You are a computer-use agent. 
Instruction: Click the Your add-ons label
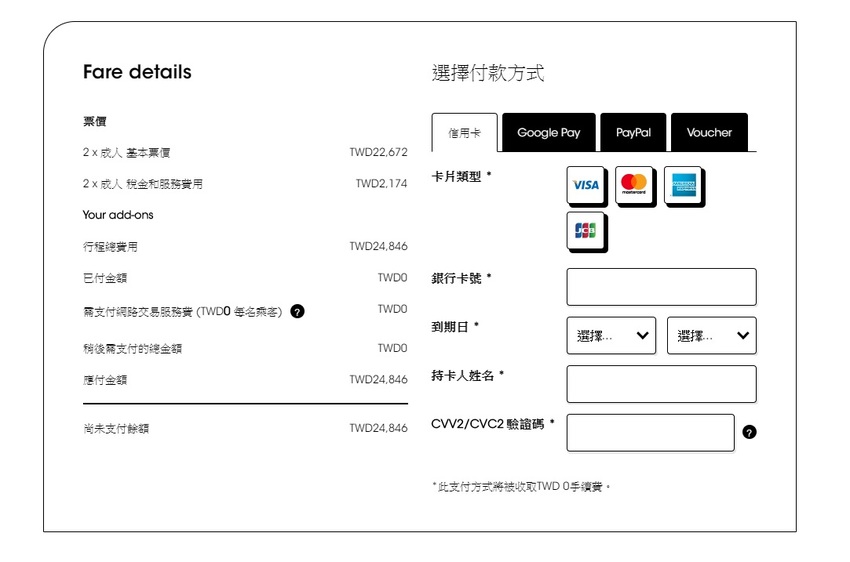[x=118, y=215]
